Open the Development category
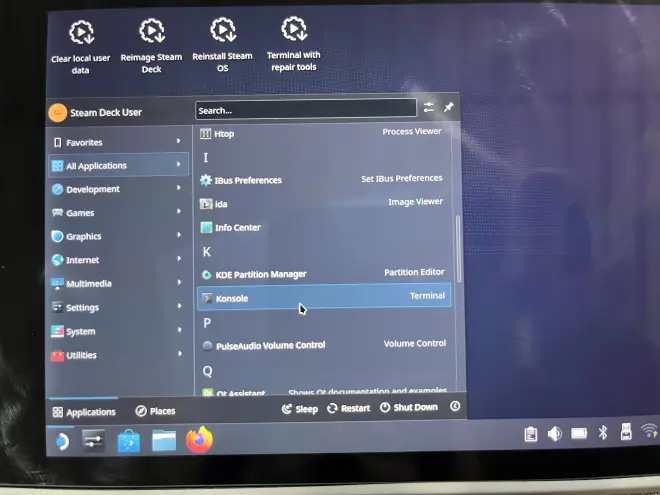The width and height of the screenshot is (660, 495). (x=119, y=189)
